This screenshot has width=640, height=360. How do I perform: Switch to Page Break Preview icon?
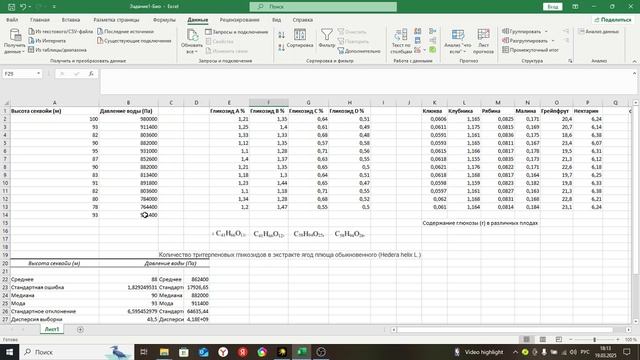point(558,340)
